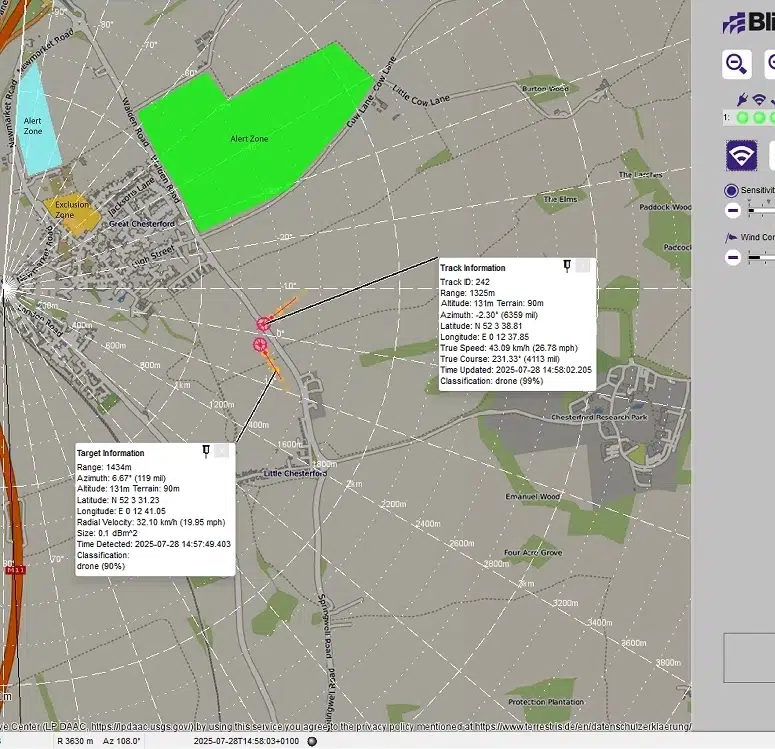Select the upper drone track marker
This screenshot has width=775, height=749.
pos(264,323)
